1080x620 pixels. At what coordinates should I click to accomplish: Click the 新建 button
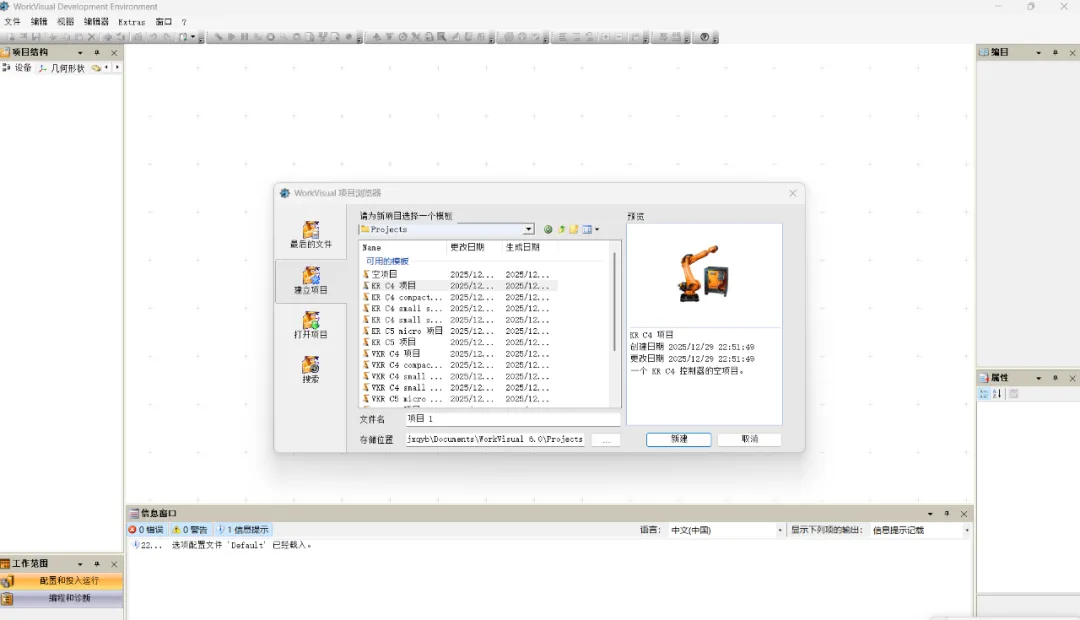pyautogui.click(x=678, y=439)
